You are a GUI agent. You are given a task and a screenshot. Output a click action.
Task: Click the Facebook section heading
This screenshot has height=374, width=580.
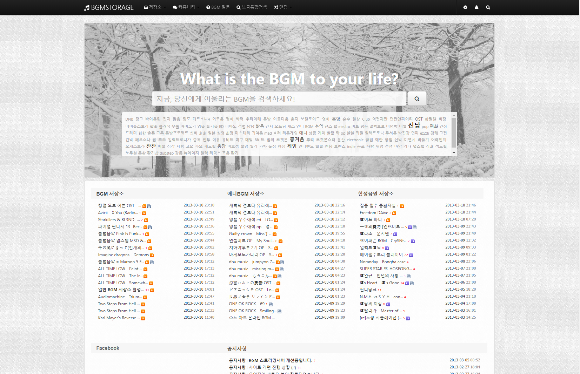pos(108,348)
